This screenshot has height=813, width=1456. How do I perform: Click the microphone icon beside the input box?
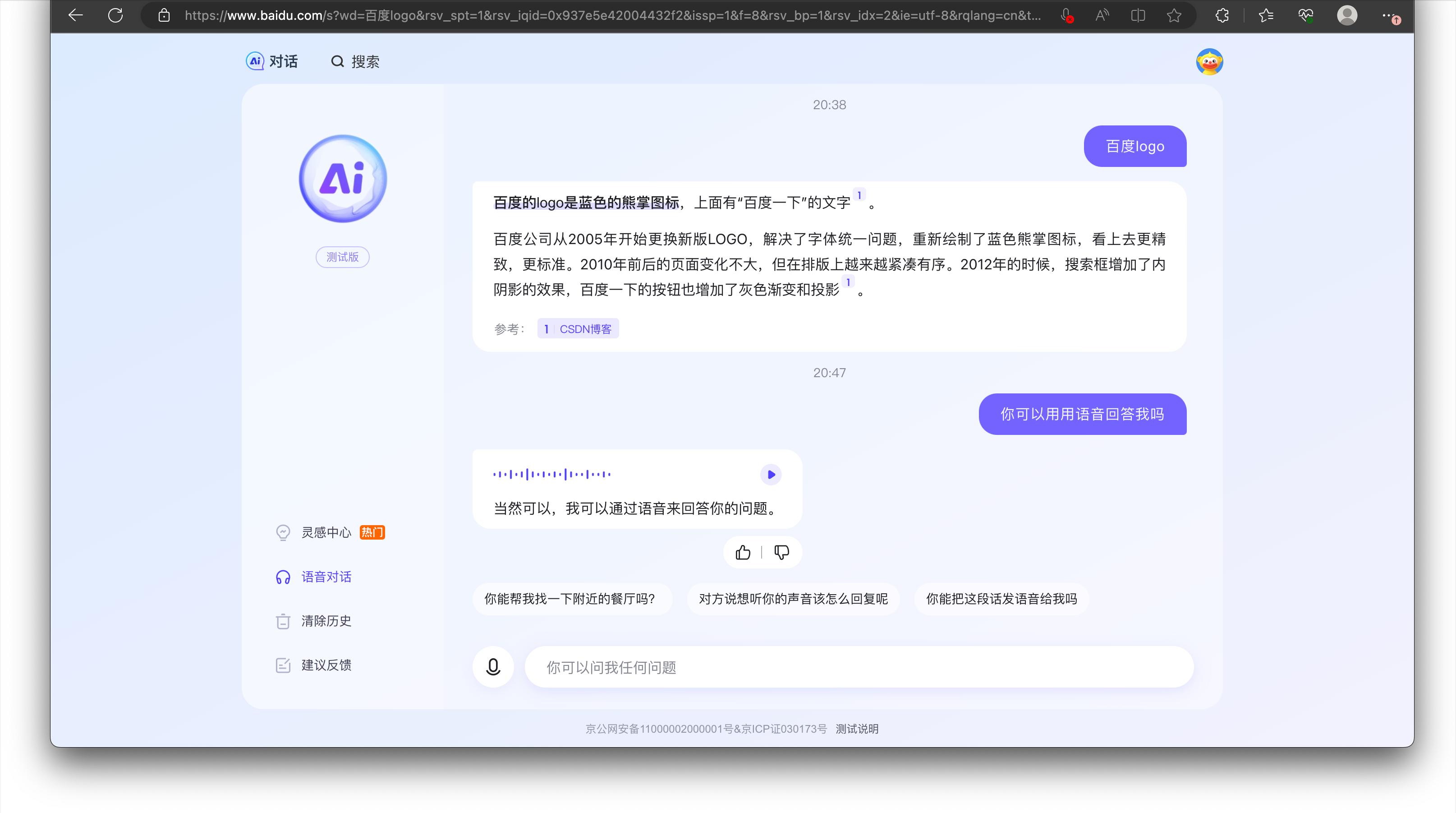click(x=492, y=666)
